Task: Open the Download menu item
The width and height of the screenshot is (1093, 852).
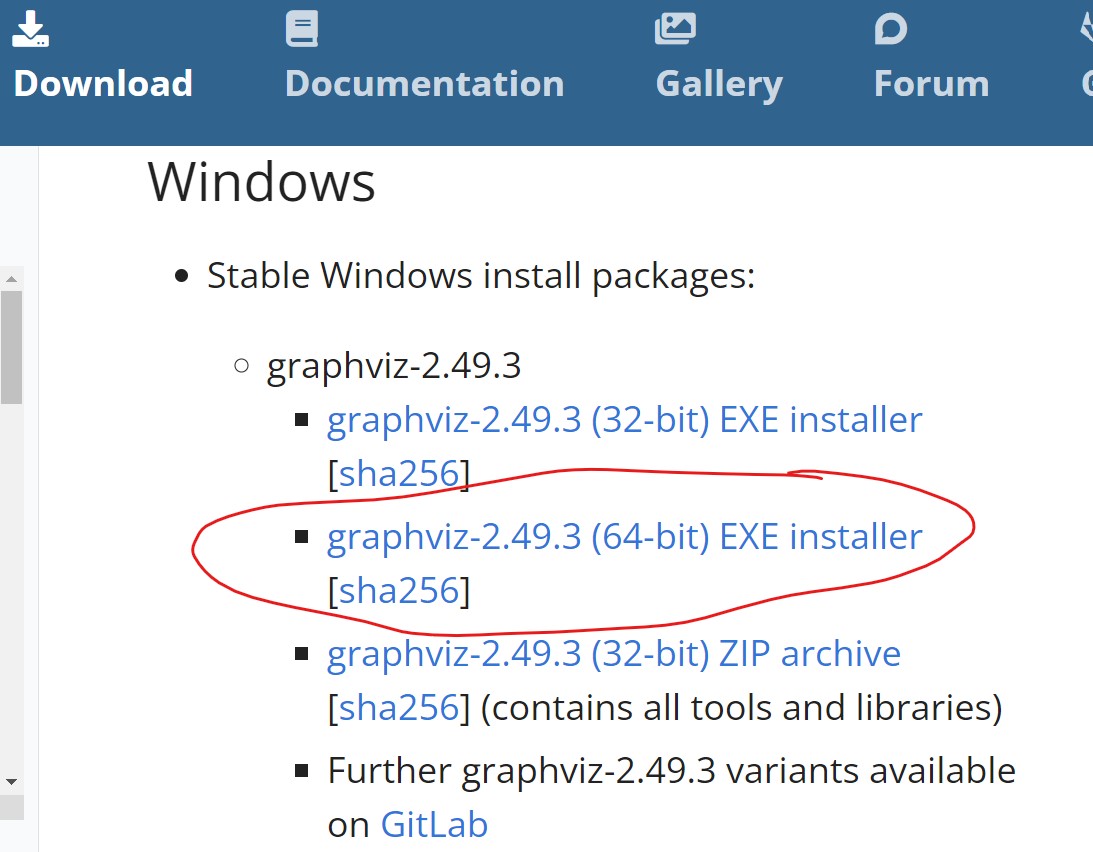Action: click(x=103, y=83)
